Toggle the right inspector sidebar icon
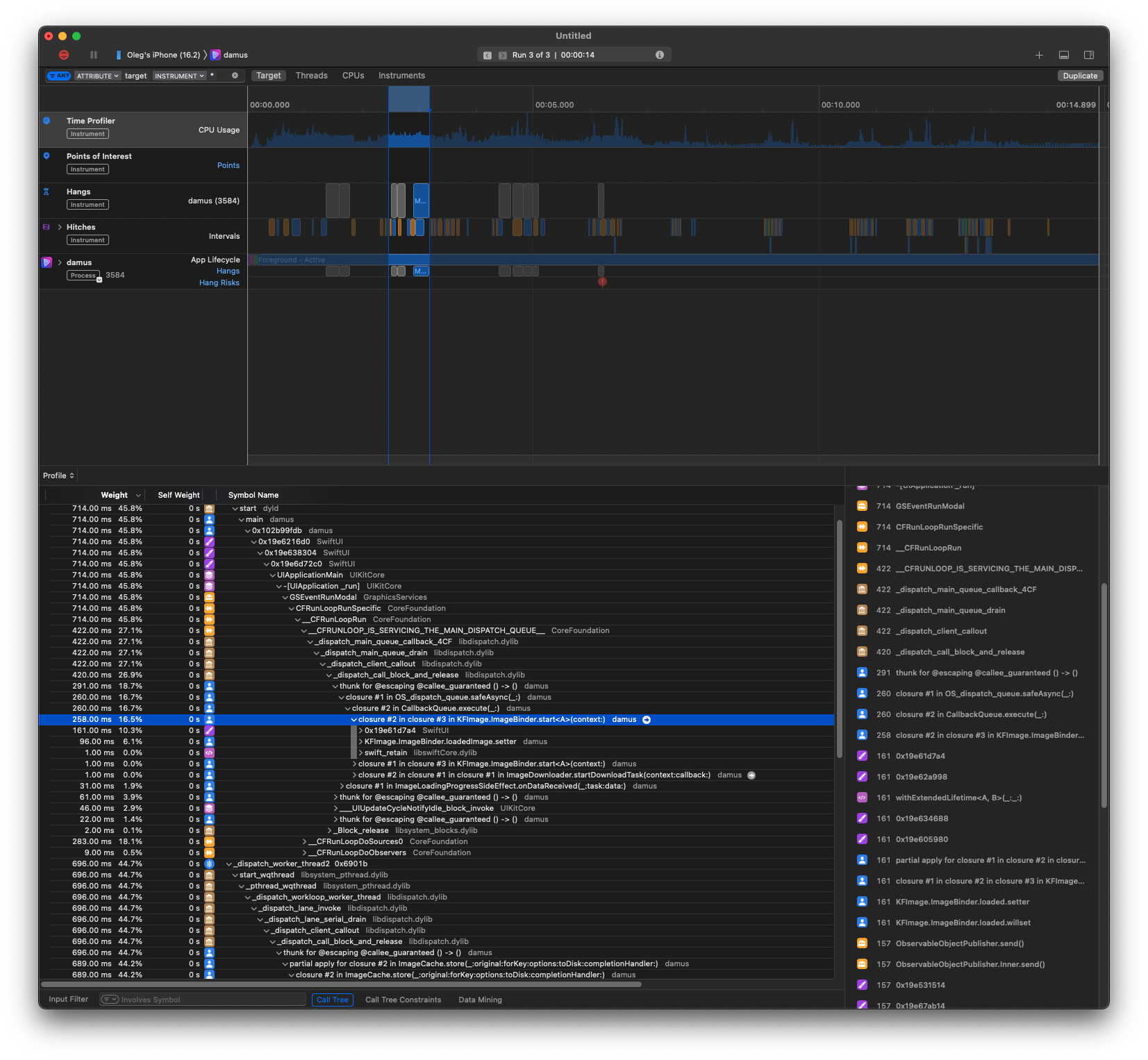1148x1060 pixels. click(1089, 55)
